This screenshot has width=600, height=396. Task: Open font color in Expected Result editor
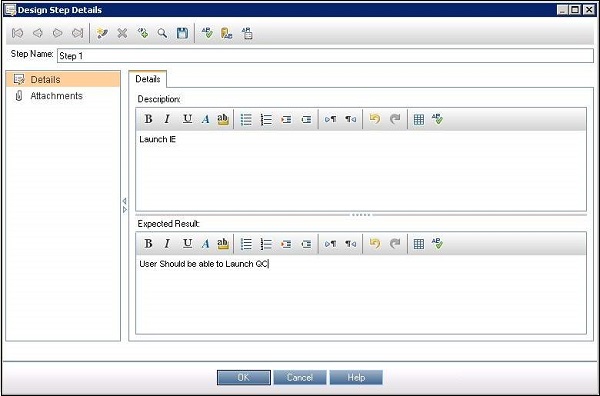[205, 244]
